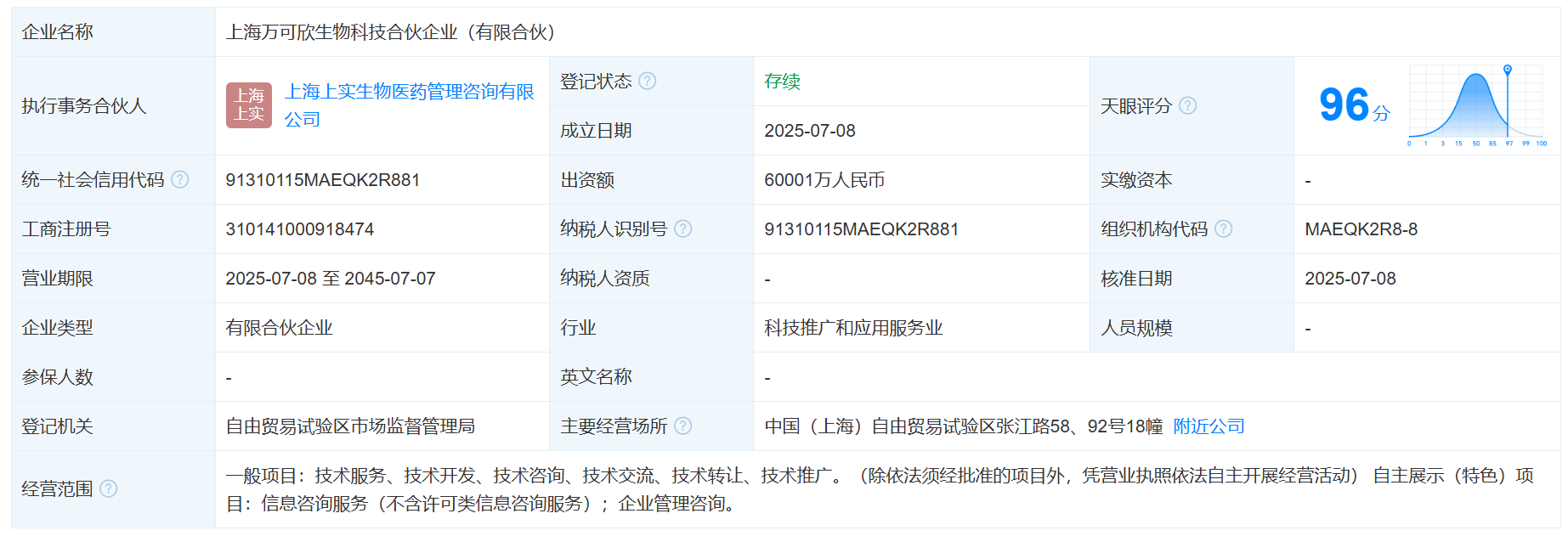Click the 附近公司 link
Viewport: 1568px width, 536px height.
pyautogui.click(x=1209, y=426)
